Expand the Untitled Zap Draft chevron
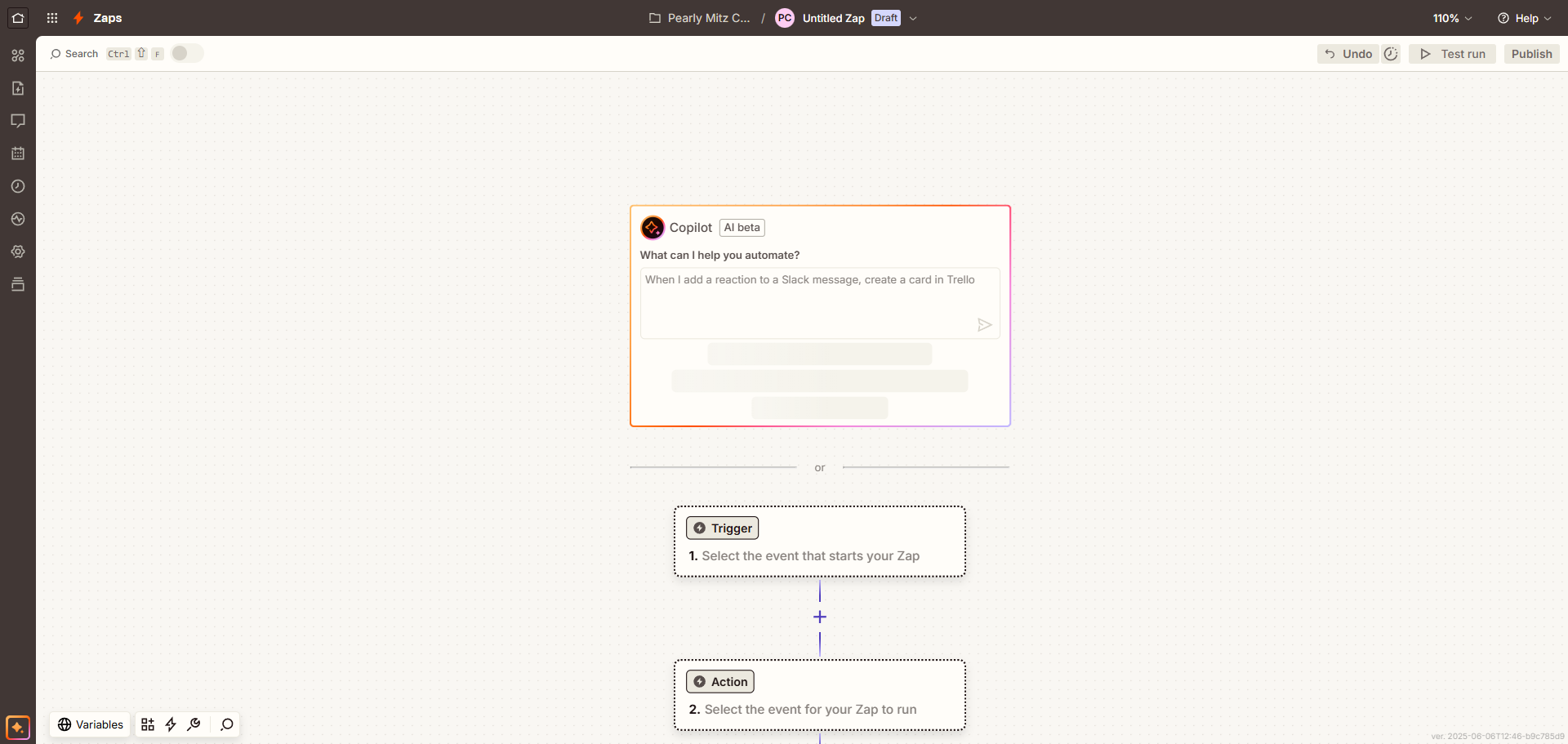 [913, 18]
